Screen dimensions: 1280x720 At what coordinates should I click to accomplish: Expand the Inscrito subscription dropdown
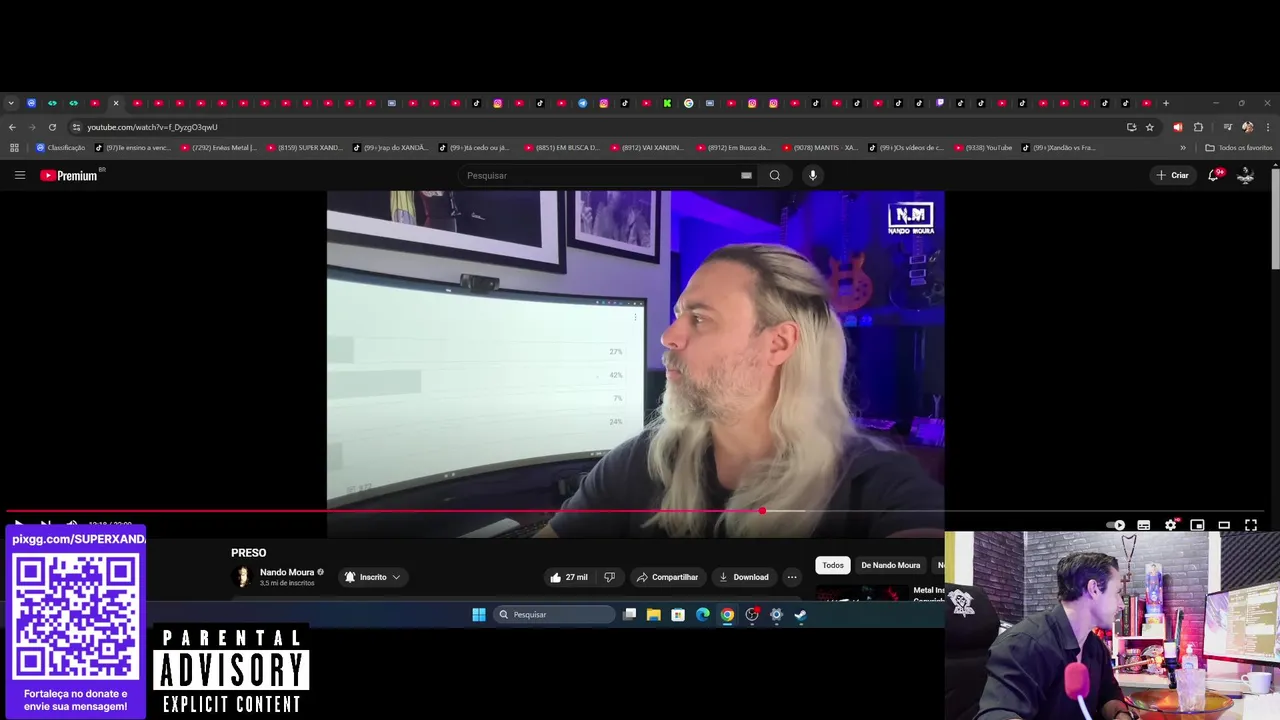click(x=373, y=577)
